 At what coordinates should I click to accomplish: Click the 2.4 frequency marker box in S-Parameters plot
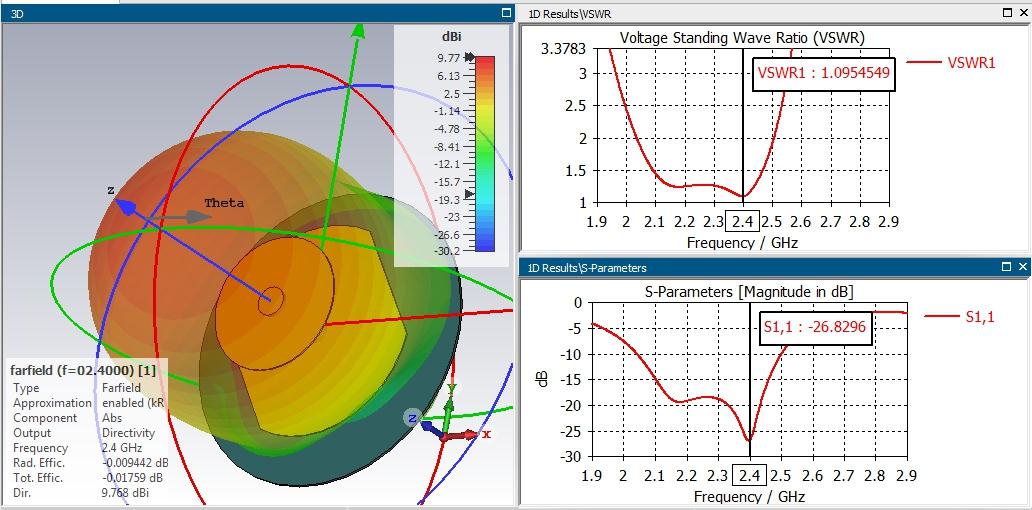tap(750, 476)
